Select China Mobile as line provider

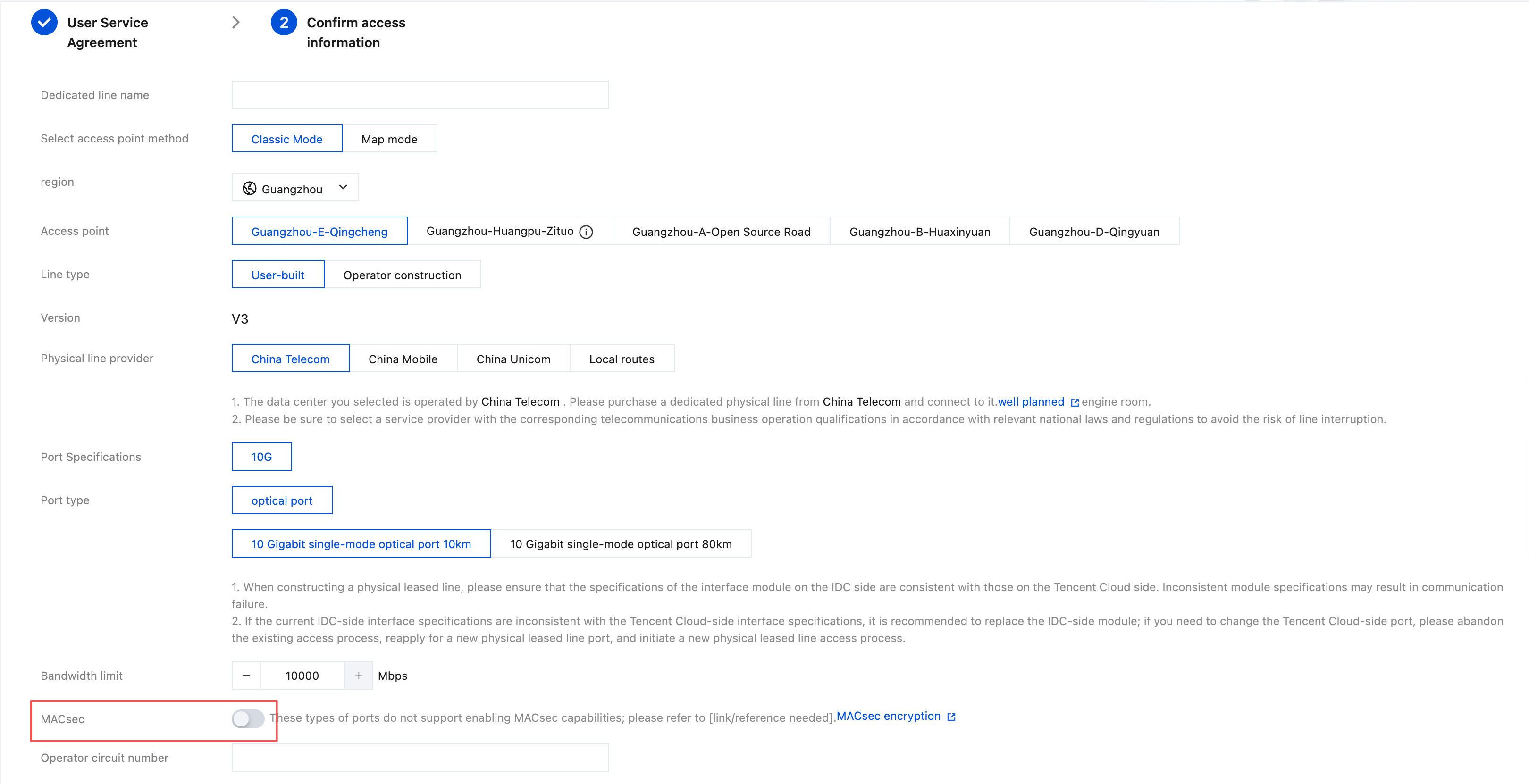point(403,359)
